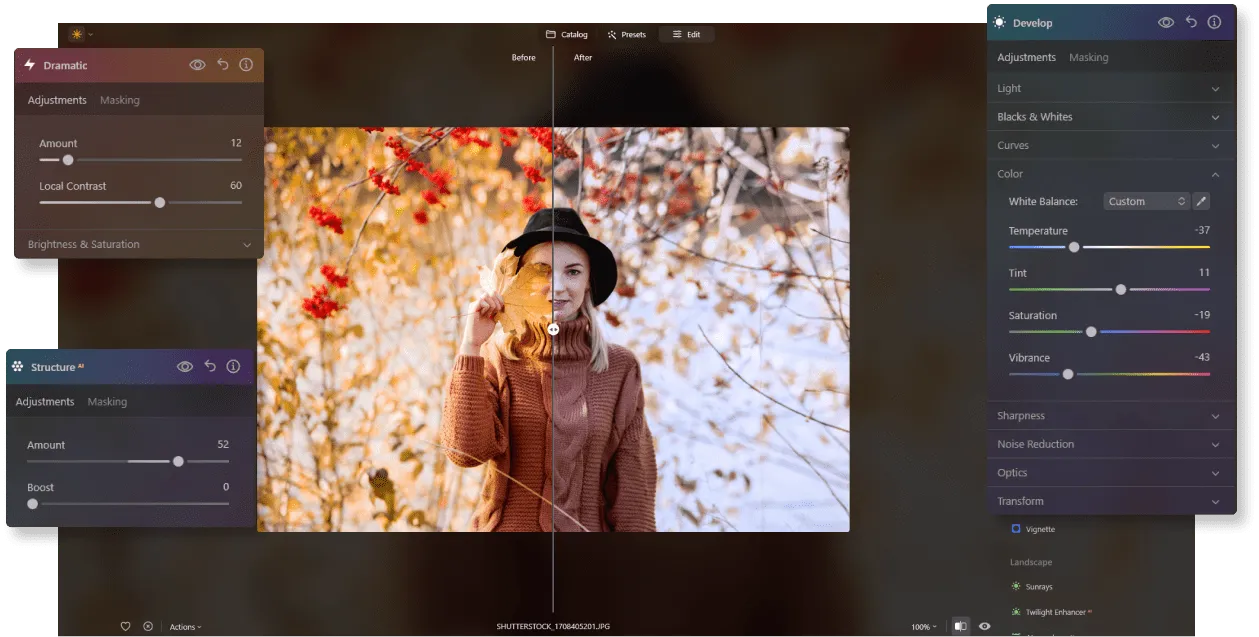This screenshot has height=637, width=1259.
Task: Open the Actions menu in bottom bar
Action: point(185,627)
